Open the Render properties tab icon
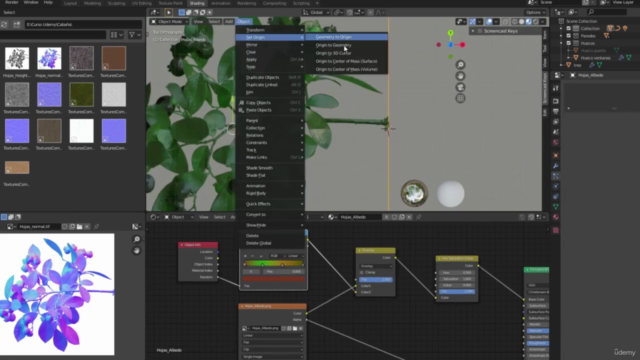The image size is (640, 360). tap(556, 101)
